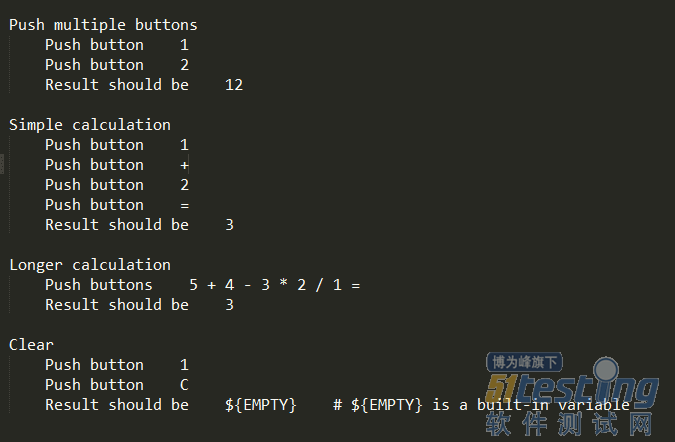Click the expression "5 + 4 - 3 * 2 / 1 ="
This screenshot has width=675, height=442.
coord(274,285)
